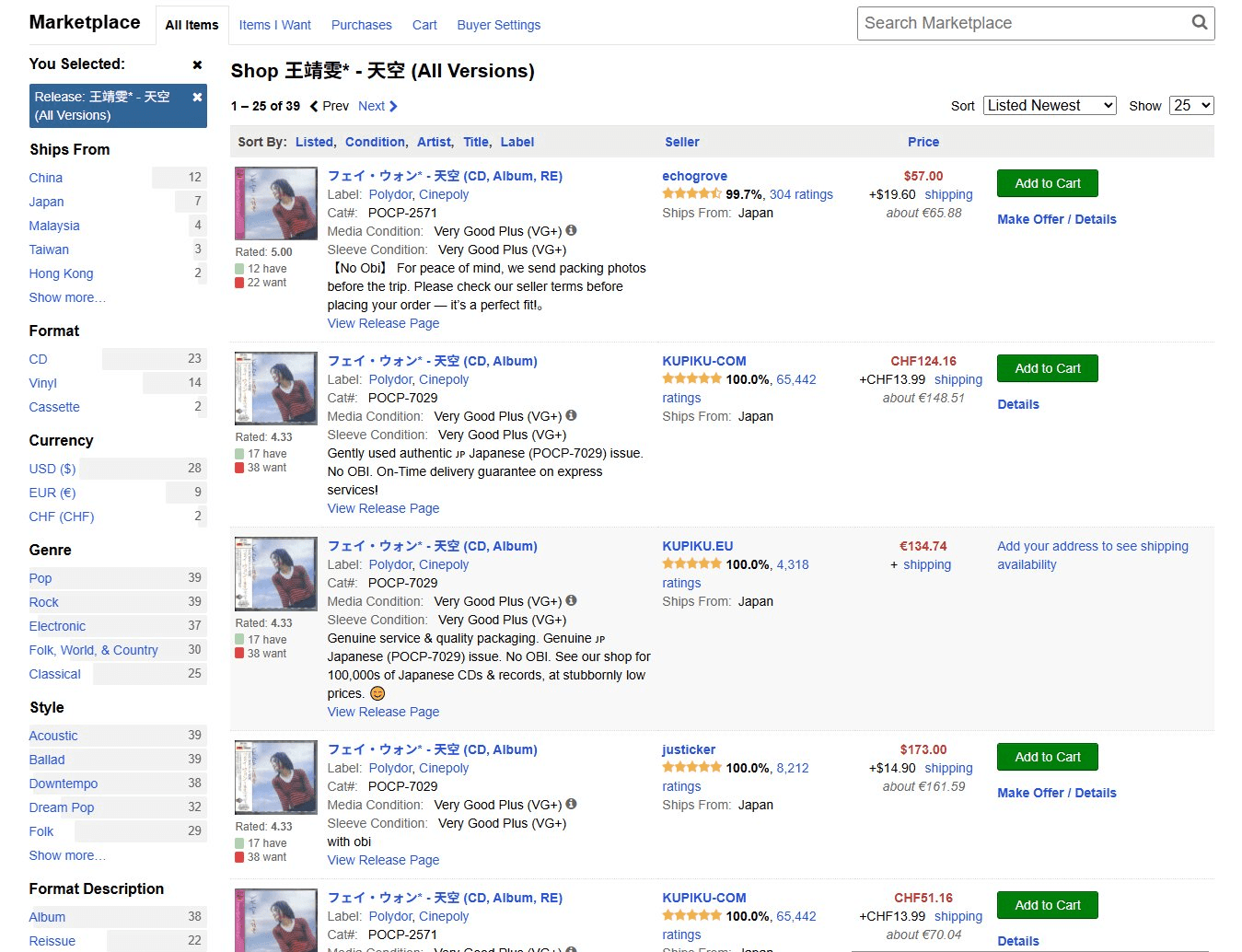Open the Cart tab
The height and width of the screenshot is (952, 1242).
point(424,25)
